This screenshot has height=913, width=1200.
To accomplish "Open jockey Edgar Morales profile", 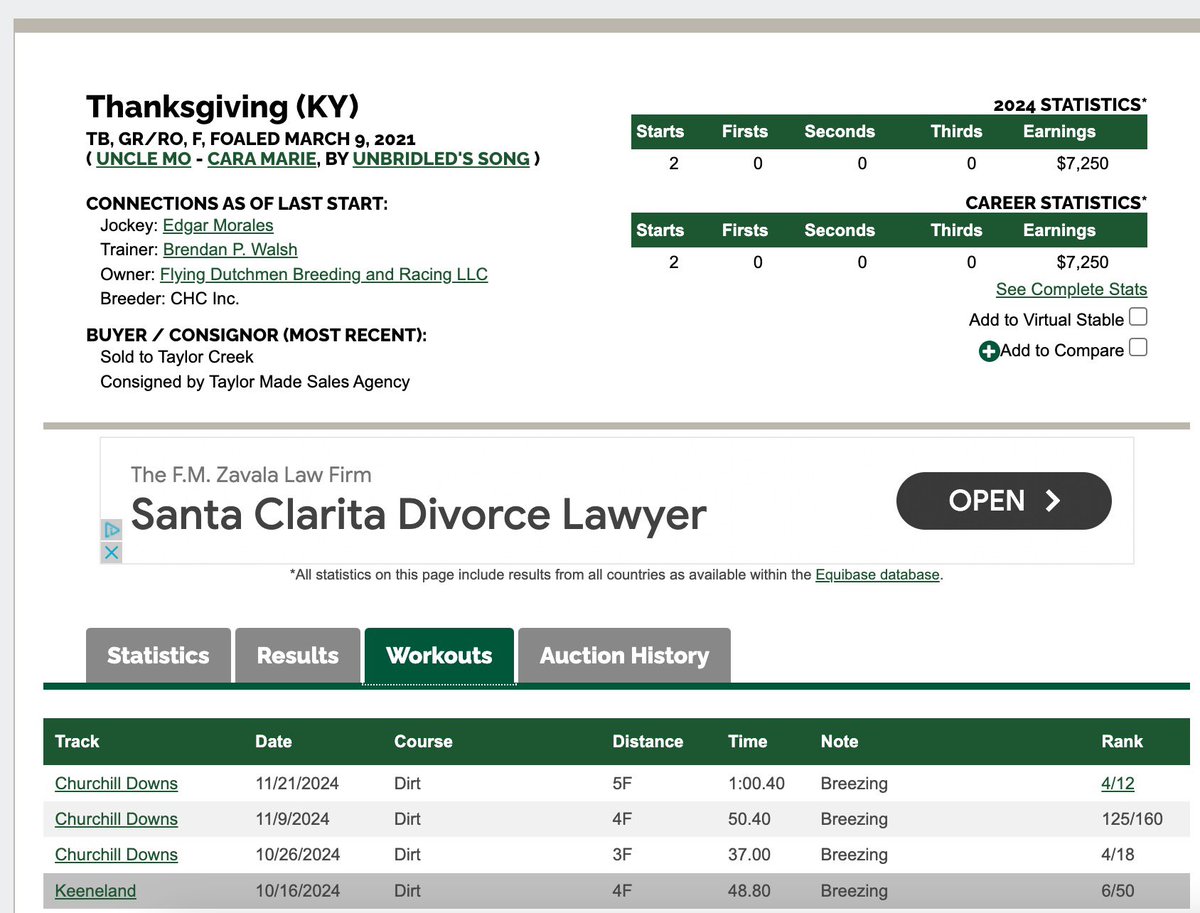I will pyautogui.click(x=218, y=226).
